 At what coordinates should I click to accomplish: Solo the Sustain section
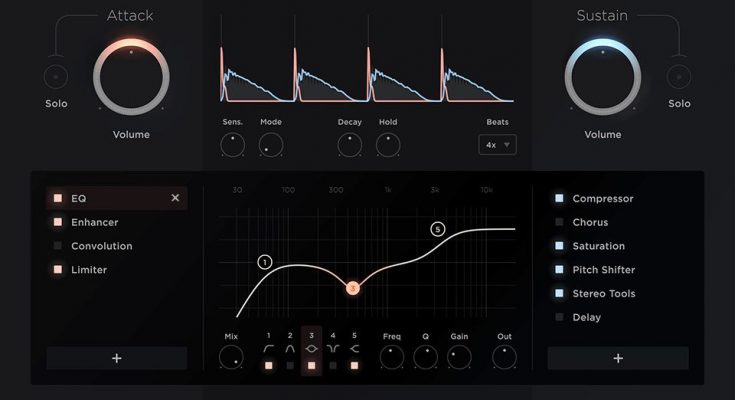[679, 76]
